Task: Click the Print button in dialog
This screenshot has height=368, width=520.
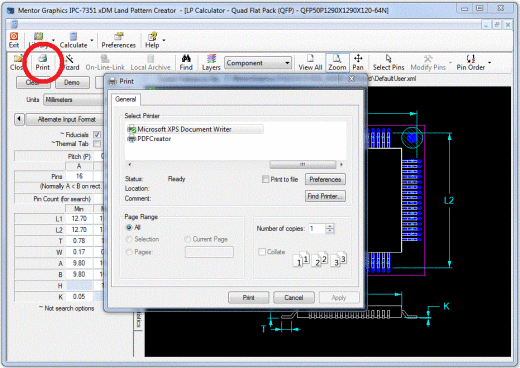Action: click(x=248, y=297)
